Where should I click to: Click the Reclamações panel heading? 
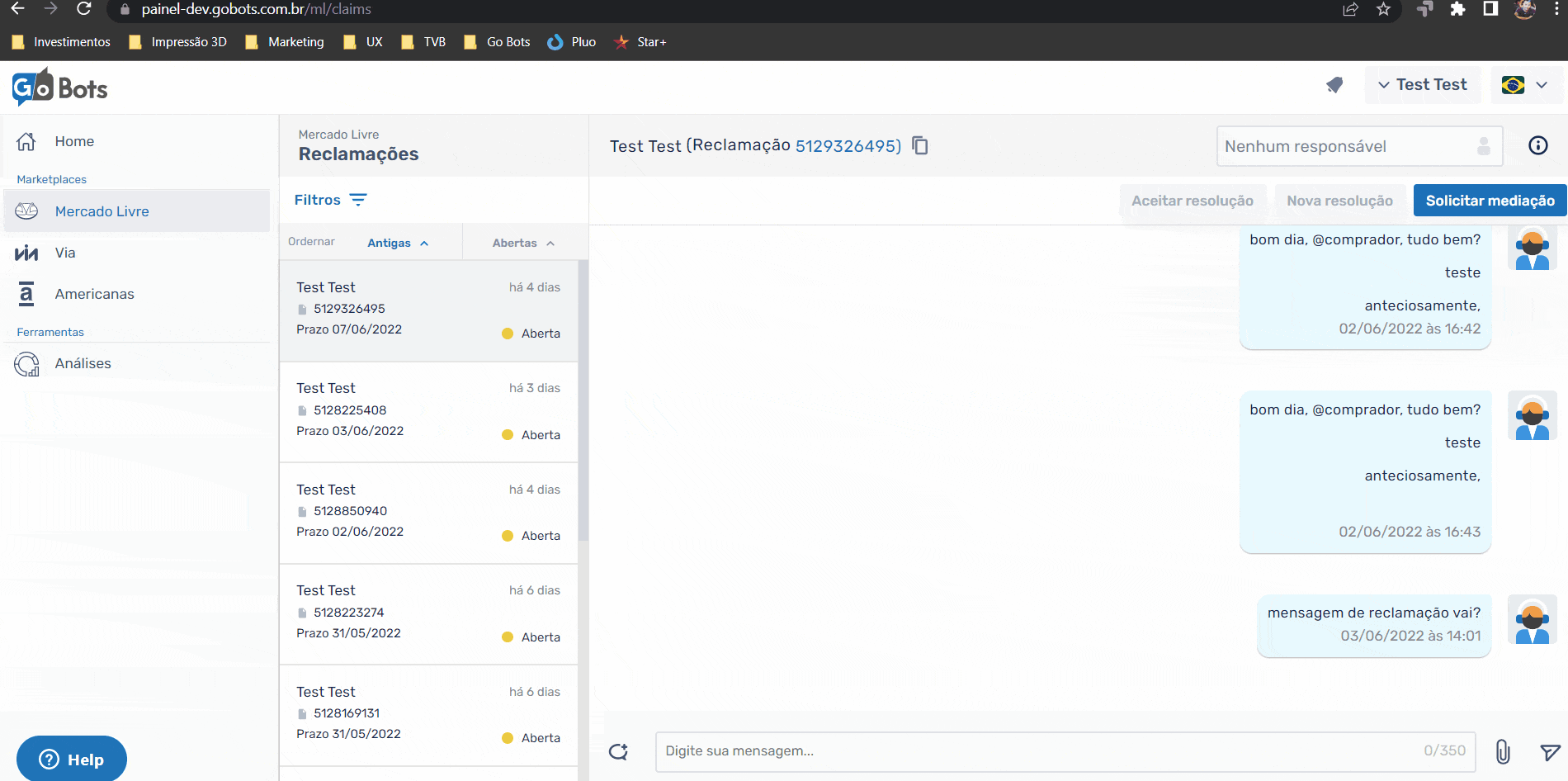point(358,154)
